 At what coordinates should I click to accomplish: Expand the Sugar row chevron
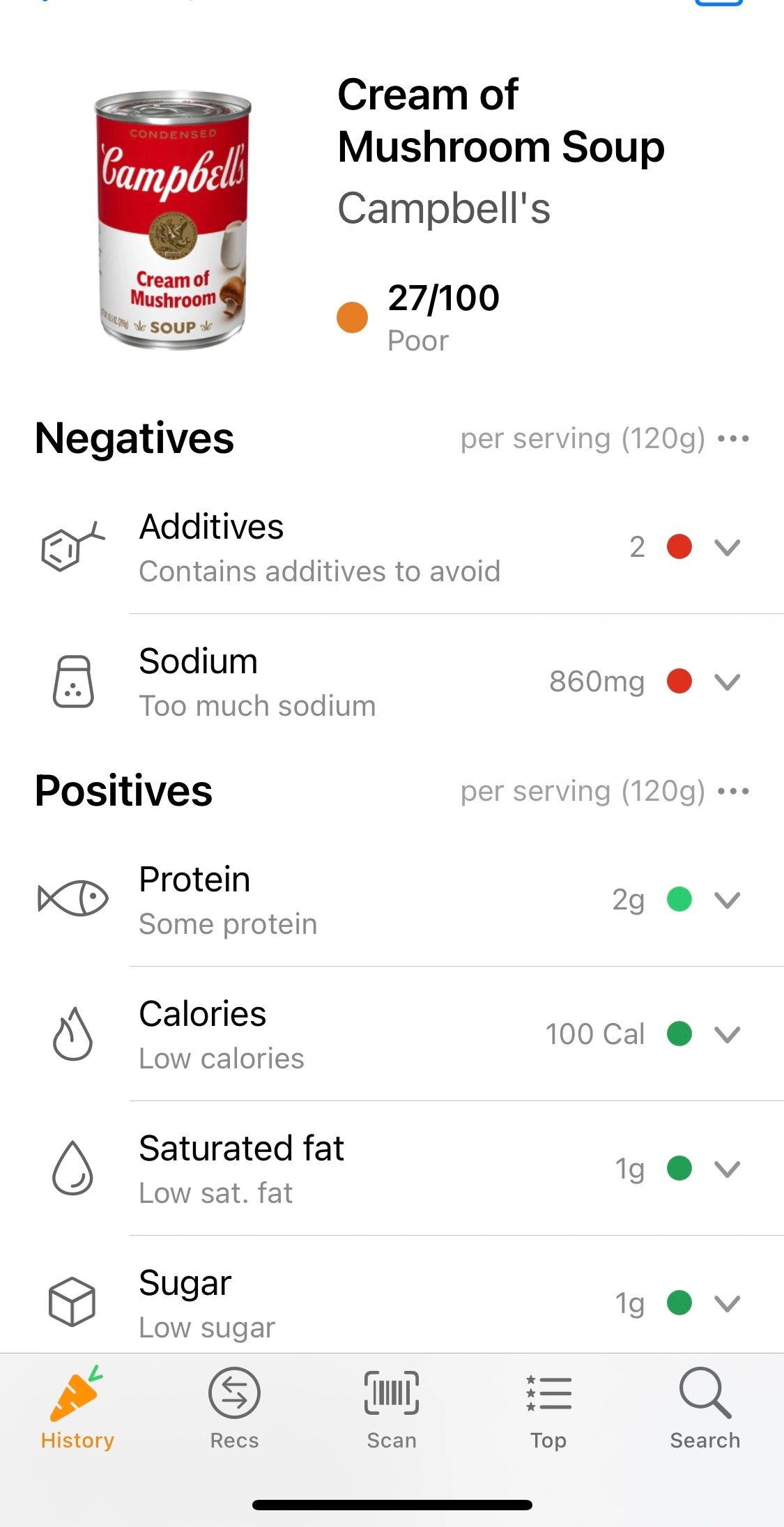[x=727, y=1303]
